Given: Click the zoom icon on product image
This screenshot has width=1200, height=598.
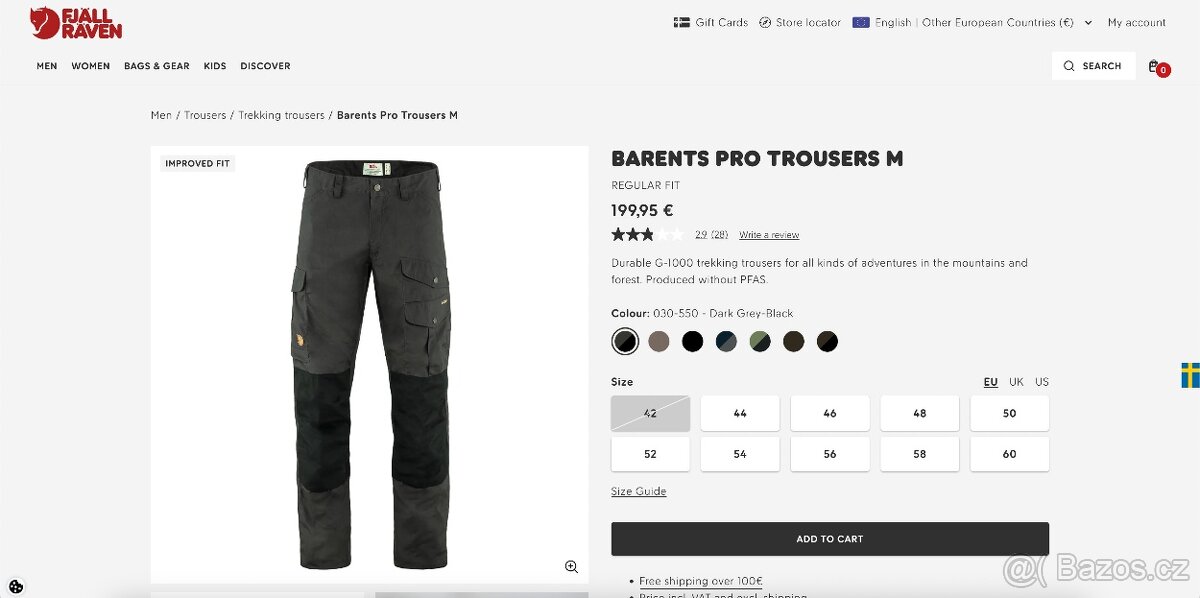Looking at the screenshot, I should pos(571,566).
